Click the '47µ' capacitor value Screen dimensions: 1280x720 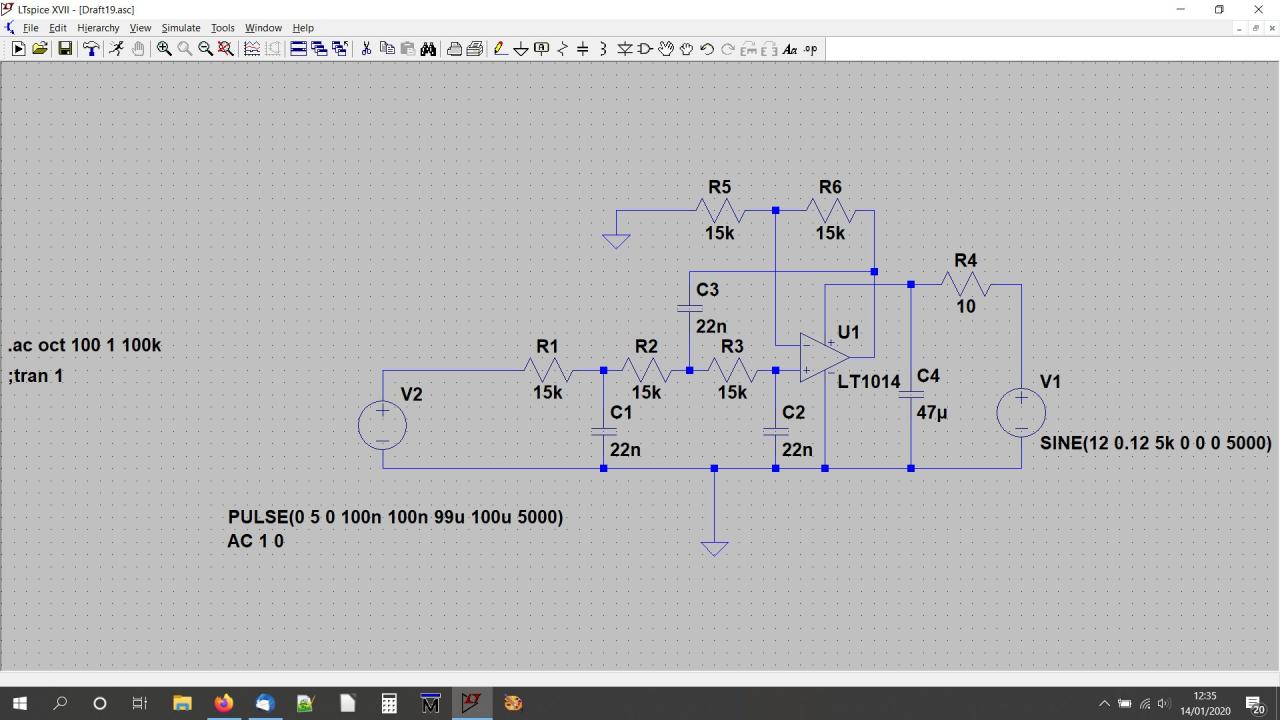tap(932, 412)
